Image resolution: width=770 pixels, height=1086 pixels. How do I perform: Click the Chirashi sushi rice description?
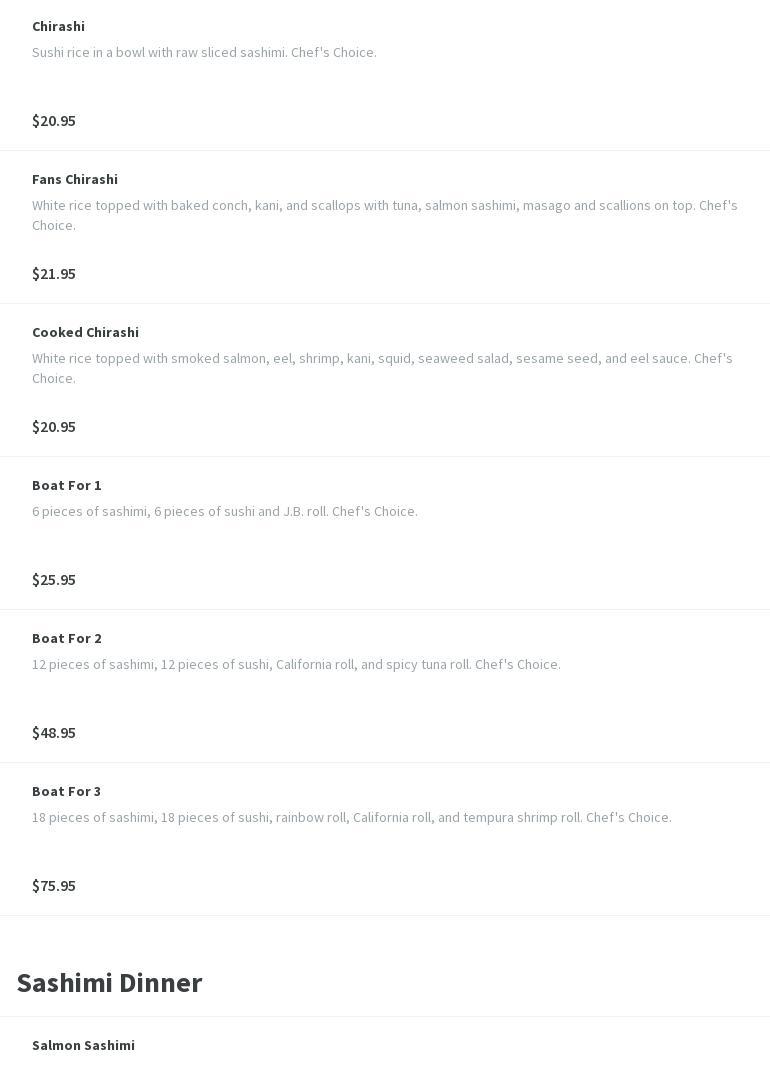click(204, 52)
